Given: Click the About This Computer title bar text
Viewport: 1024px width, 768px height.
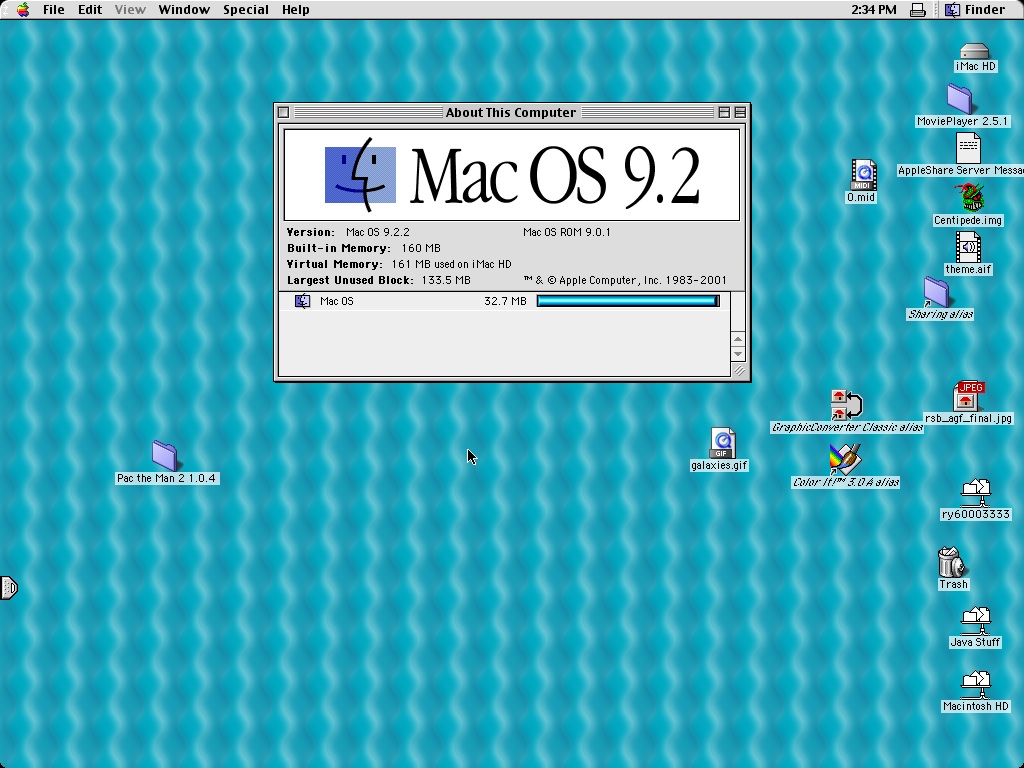Looking at the screenshot, I should pyautogui.click(x=511, y=112).
